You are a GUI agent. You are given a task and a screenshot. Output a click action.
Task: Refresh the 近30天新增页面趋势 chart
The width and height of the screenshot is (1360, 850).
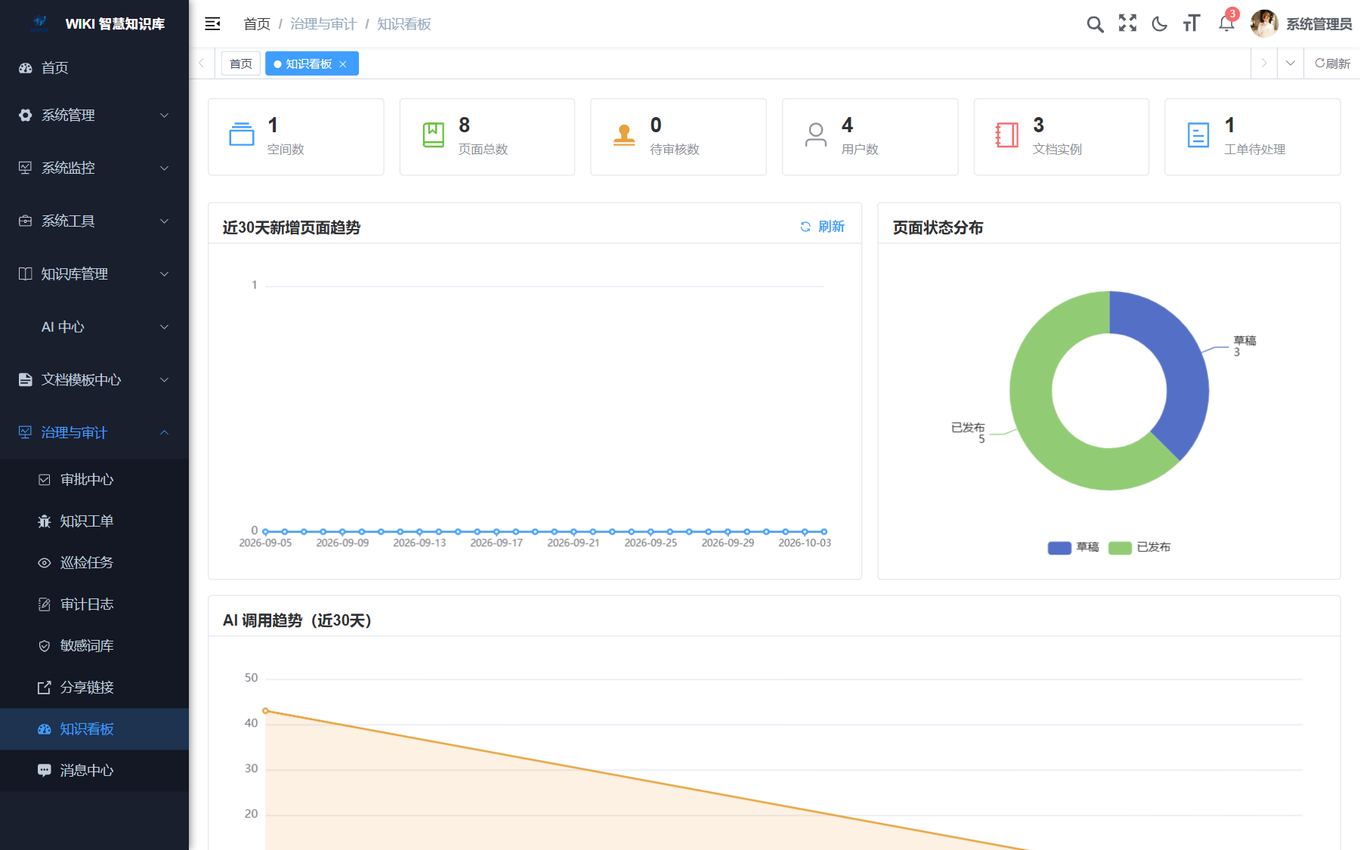pos(822,227)
